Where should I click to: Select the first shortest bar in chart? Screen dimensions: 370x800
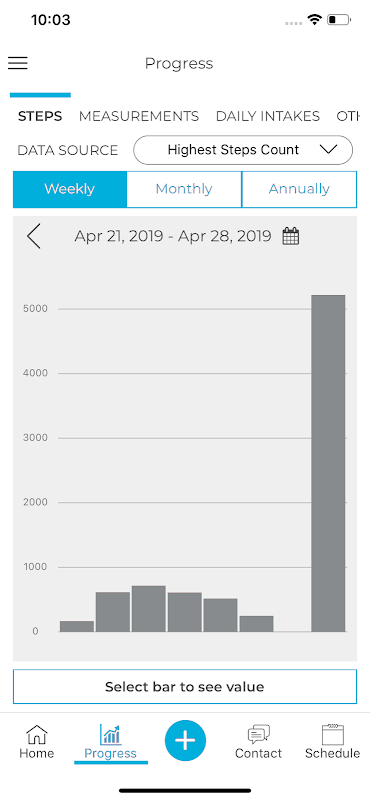77,626
